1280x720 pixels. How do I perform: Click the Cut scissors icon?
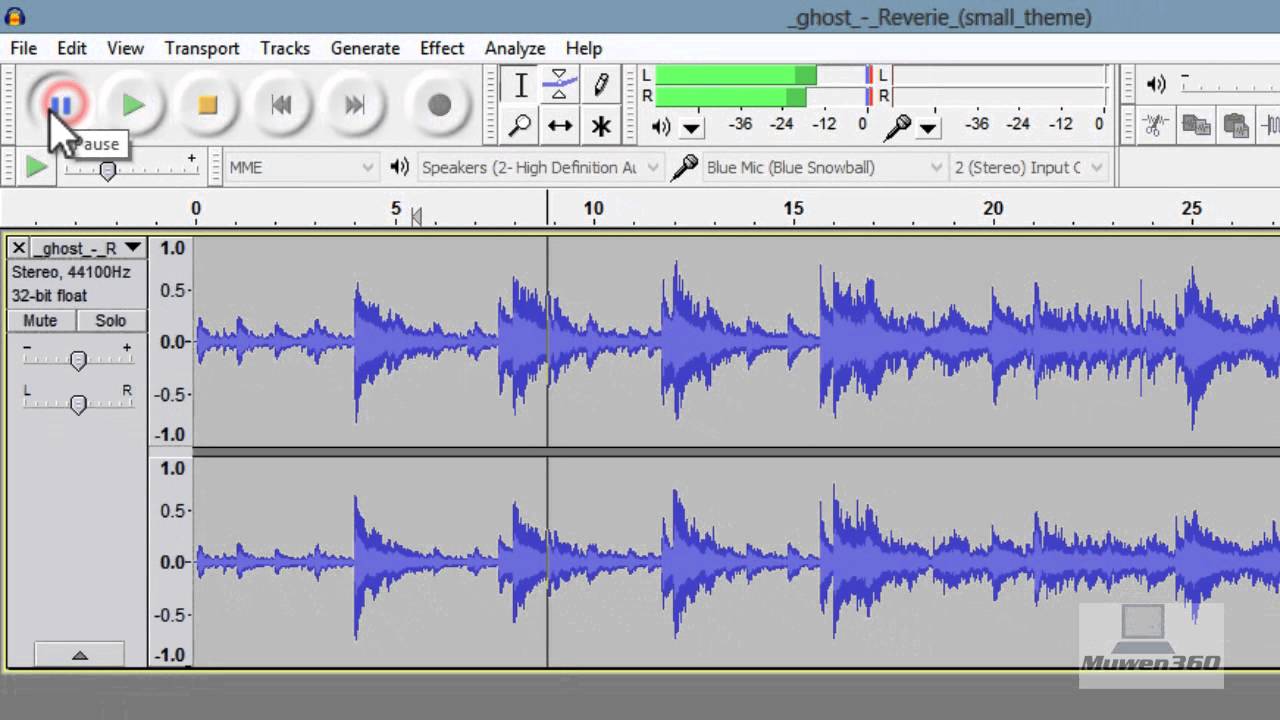pyautogui.click(x=1156, y=126)
